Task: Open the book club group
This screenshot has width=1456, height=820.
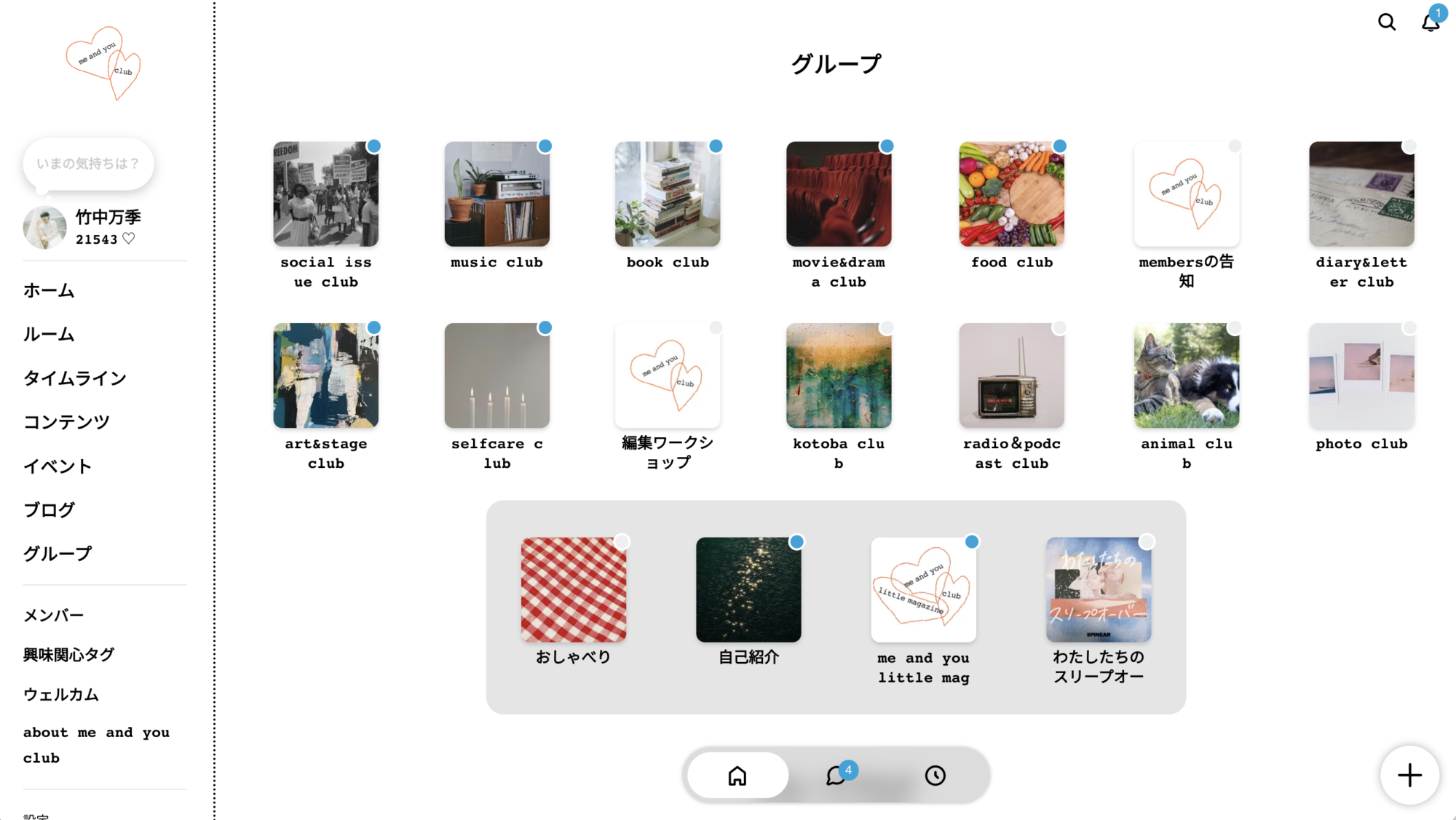Action: 668,194
